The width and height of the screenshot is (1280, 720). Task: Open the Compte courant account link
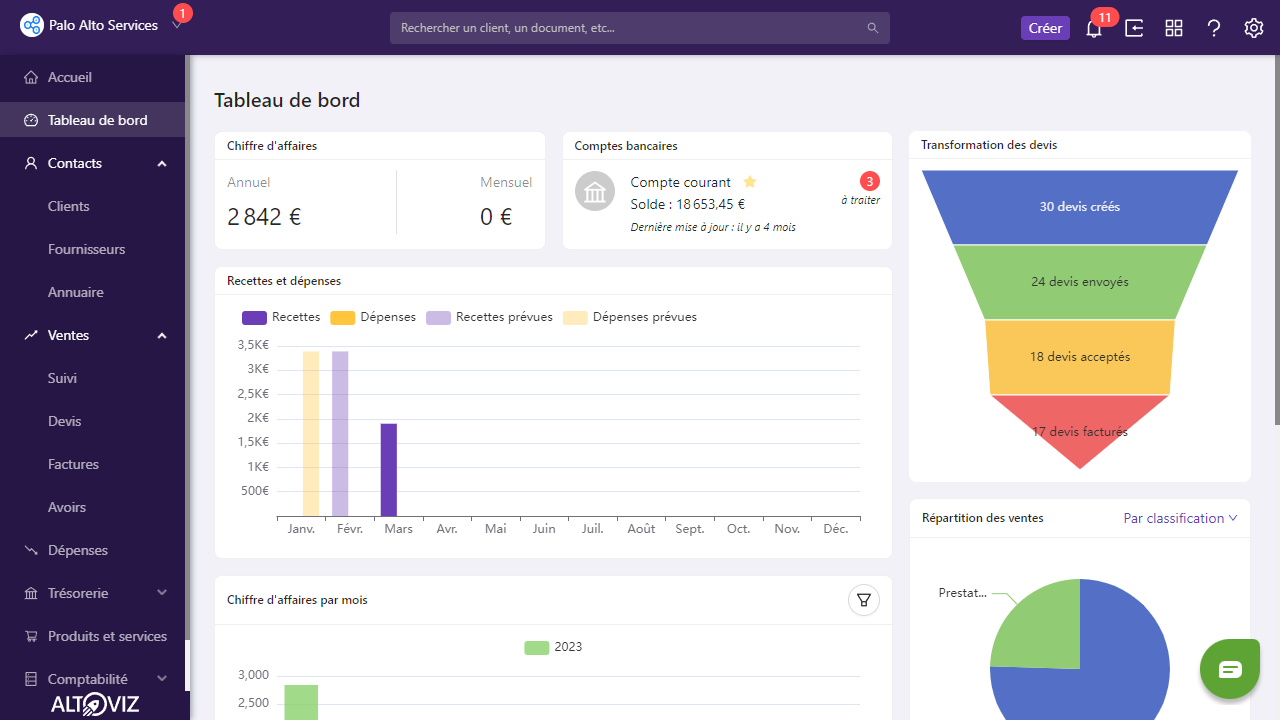[680, 182]
